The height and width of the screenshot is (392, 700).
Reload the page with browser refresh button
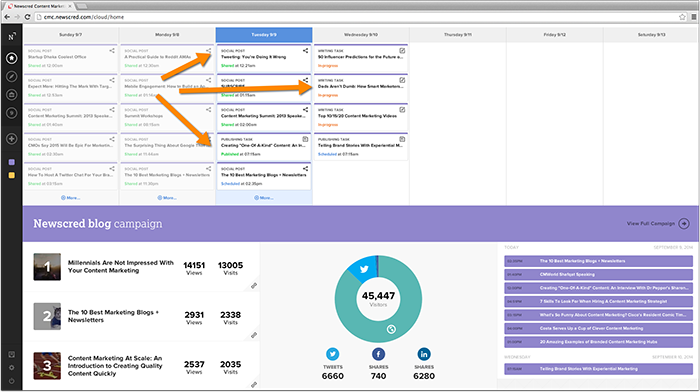(27, 17)
